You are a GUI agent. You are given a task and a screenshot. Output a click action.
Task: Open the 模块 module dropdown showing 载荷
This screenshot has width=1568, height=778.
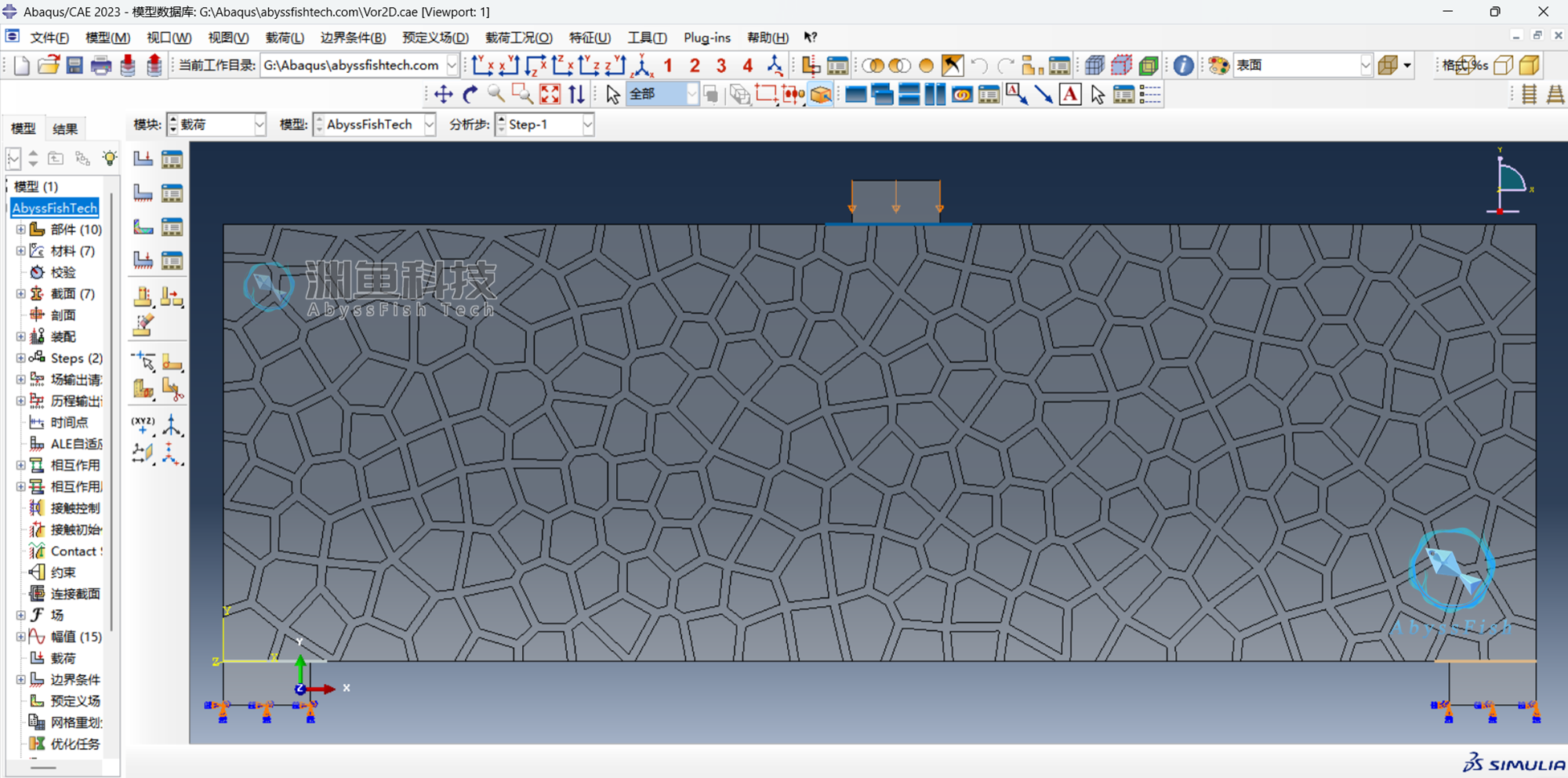[217, 125]
